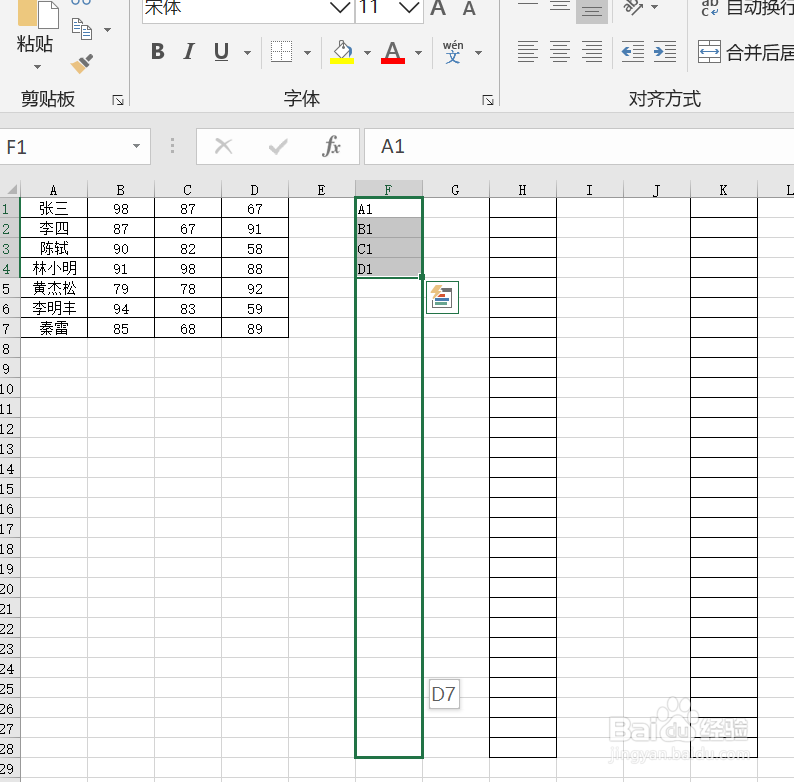Open the font name dropdown
This screenshot has height=782, width=794.
(x=340, y=8)
